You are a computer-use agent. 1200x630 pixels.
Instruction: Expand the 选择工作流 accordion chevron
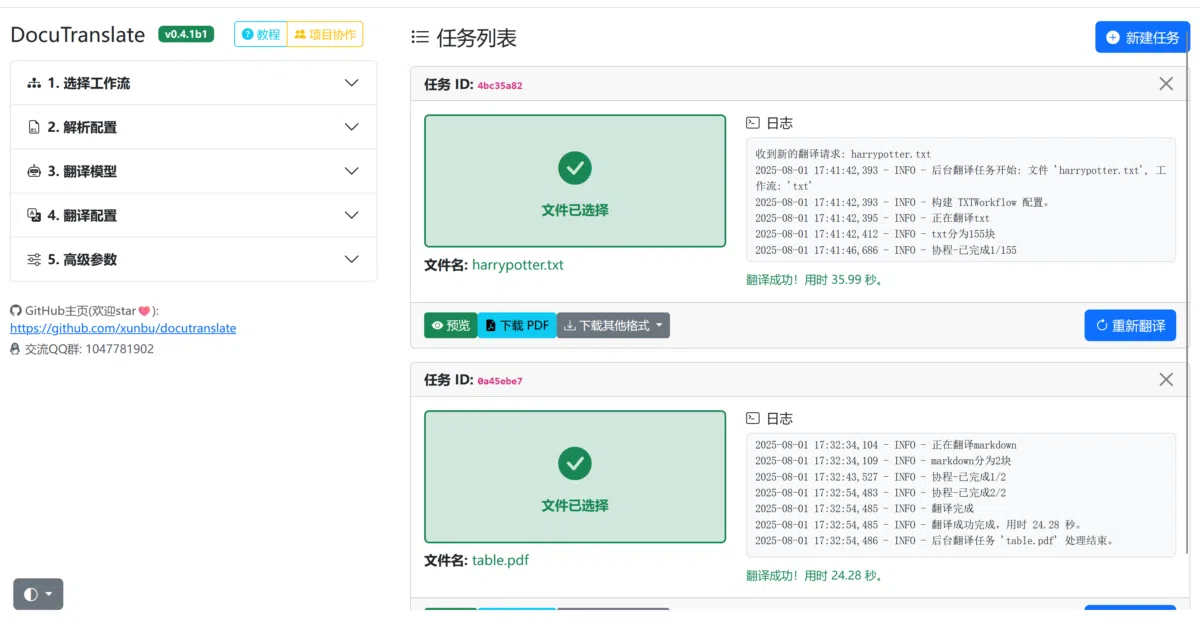[351, 83]
